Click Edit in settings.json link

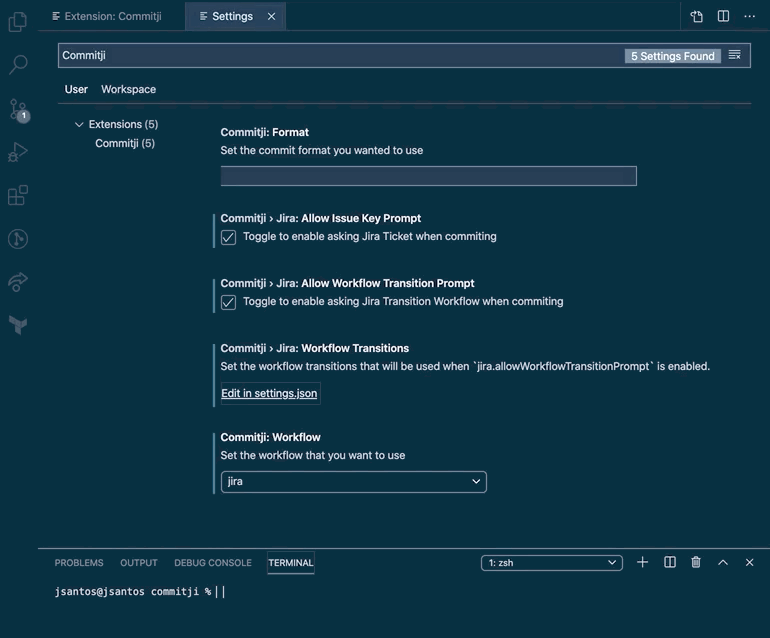269,393
